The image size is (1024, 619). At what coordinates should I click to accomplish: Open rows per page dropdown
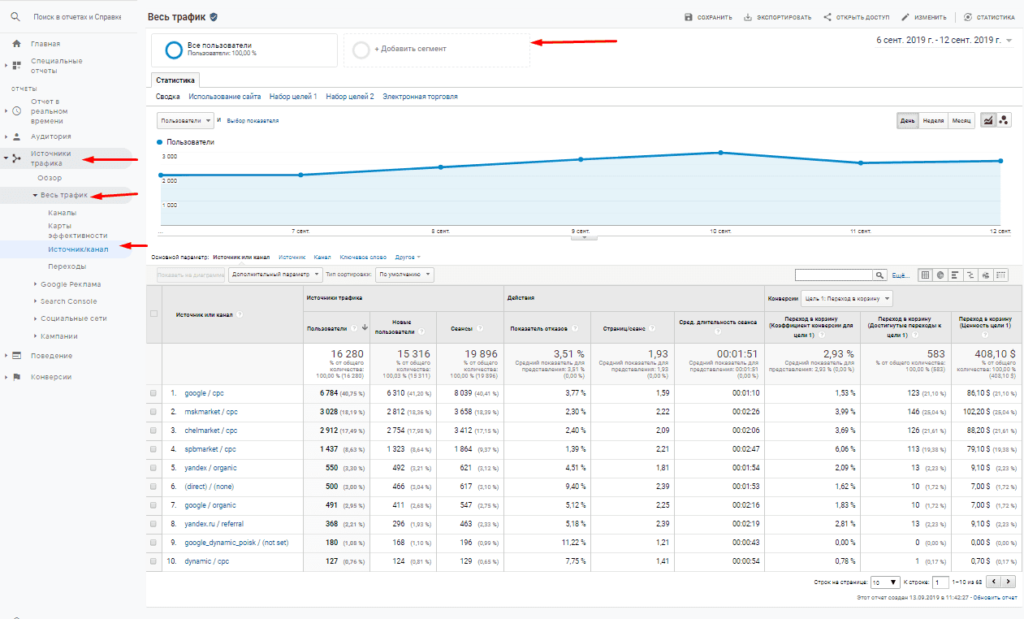pyautogui.click(x=885, y=582)
